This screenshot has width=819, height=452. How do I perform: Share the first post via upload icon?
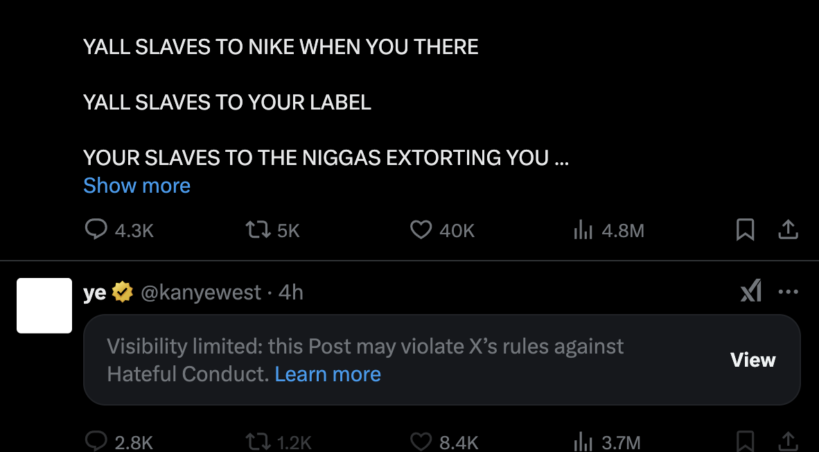tap(788, 230)
